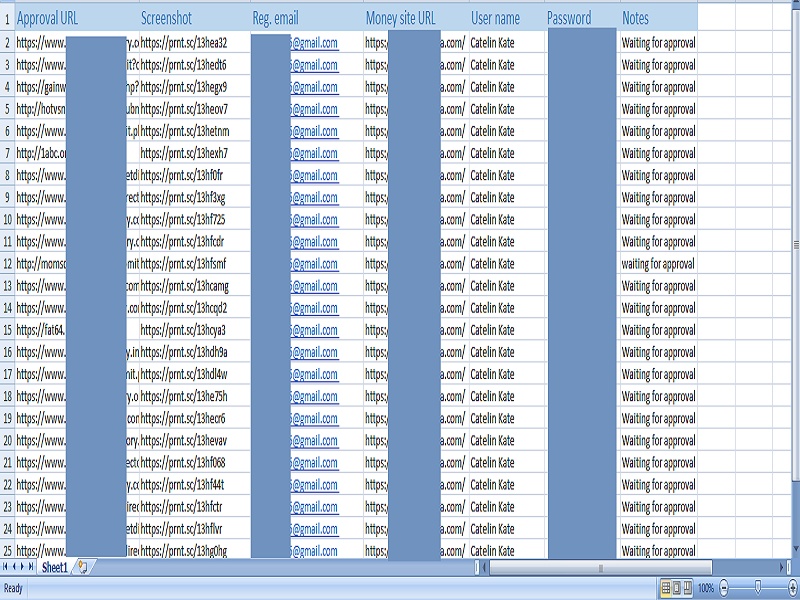Select the lowercase waiting for approval cell

tap(655, 263)
